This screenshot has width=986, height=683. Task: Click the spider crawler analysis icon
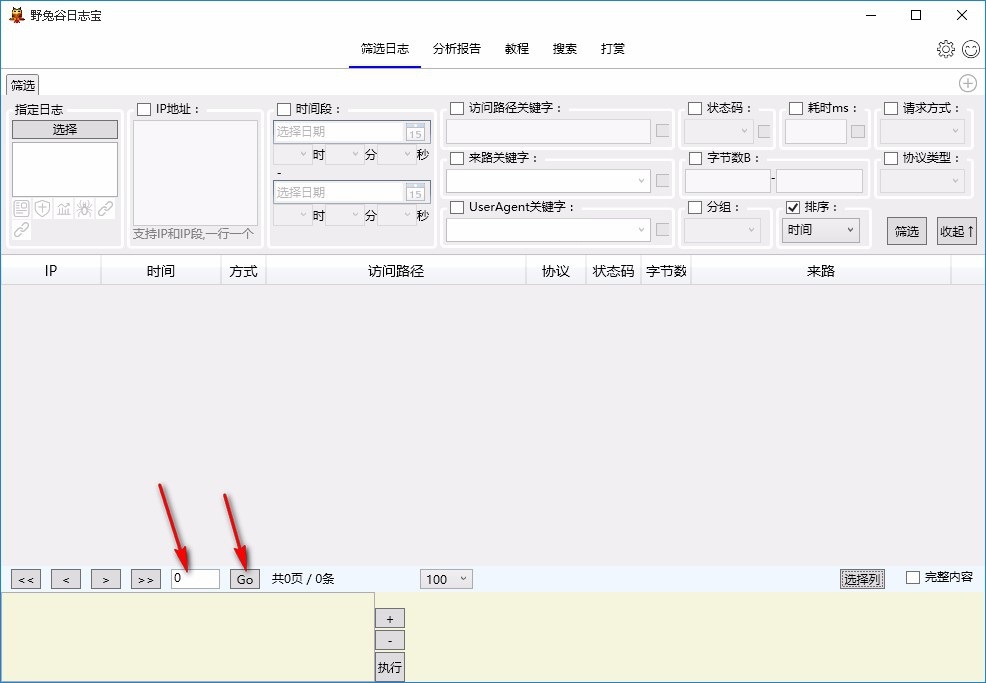point(84,209)
